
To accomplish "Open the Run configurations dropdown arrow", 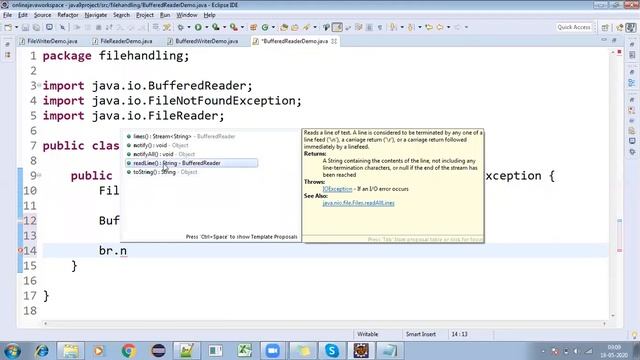I will tap(207, 27).
